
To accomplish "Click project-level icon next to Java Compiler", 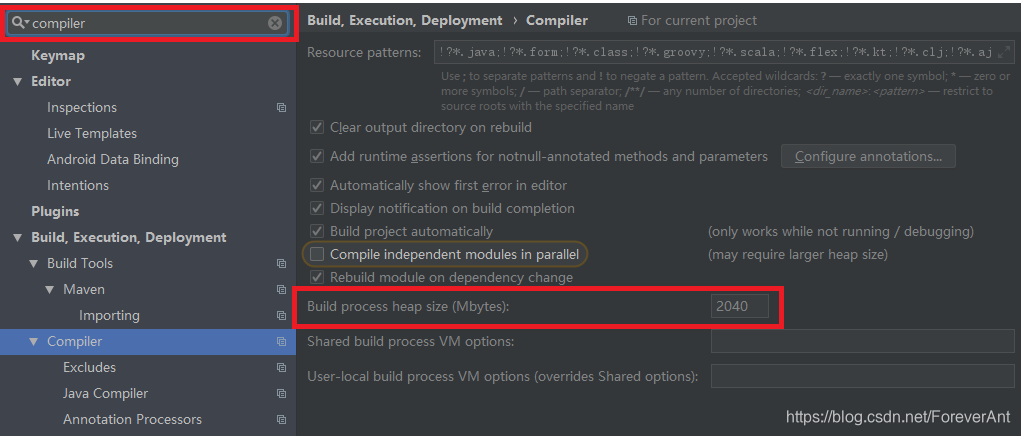I will coord(281,394).
